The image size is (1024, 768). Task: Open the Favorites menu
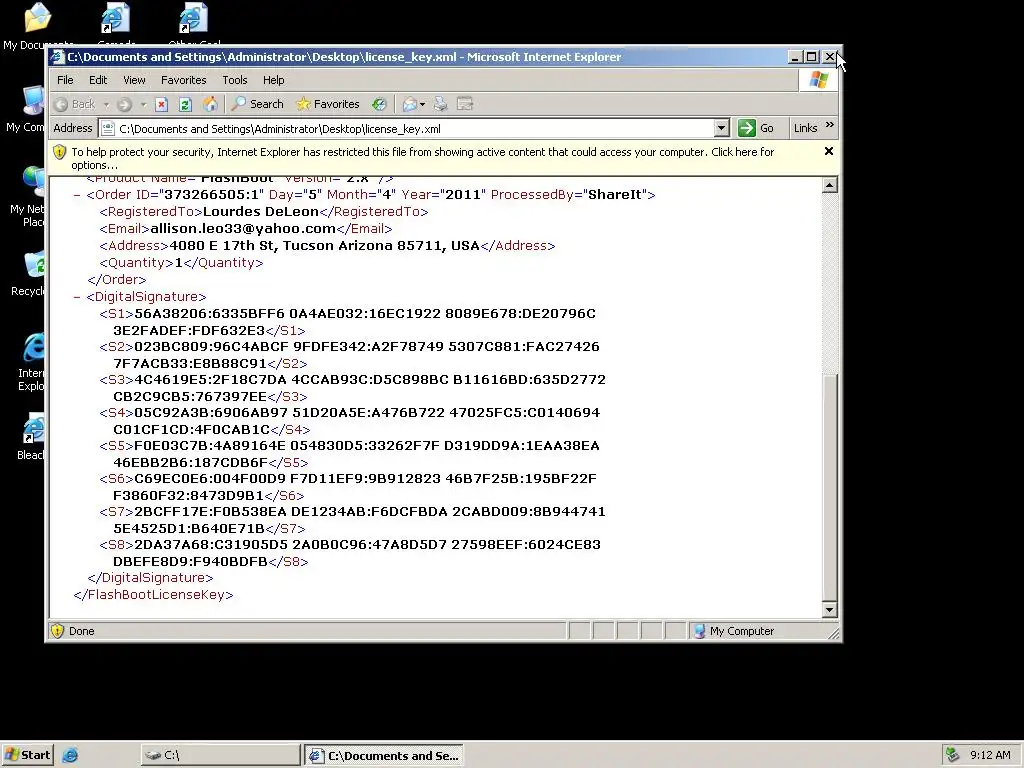[x=184, y=80]
